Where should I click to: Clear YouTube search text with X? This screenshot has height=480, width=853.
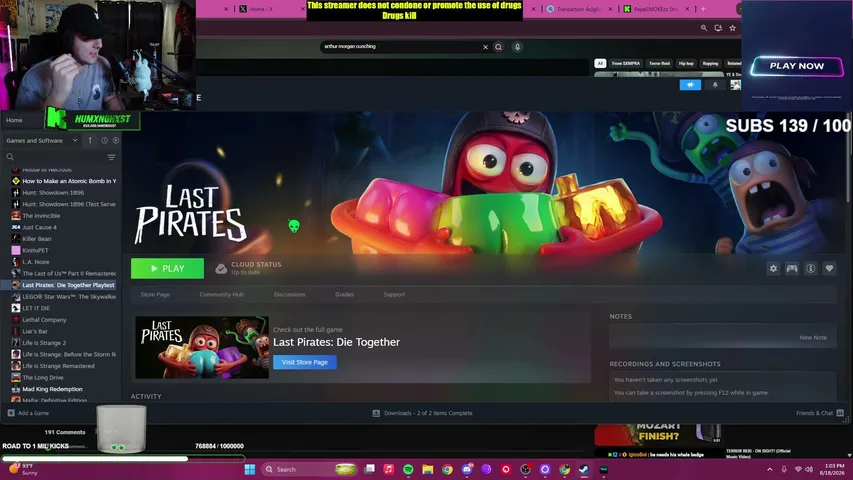pos(485,47)
